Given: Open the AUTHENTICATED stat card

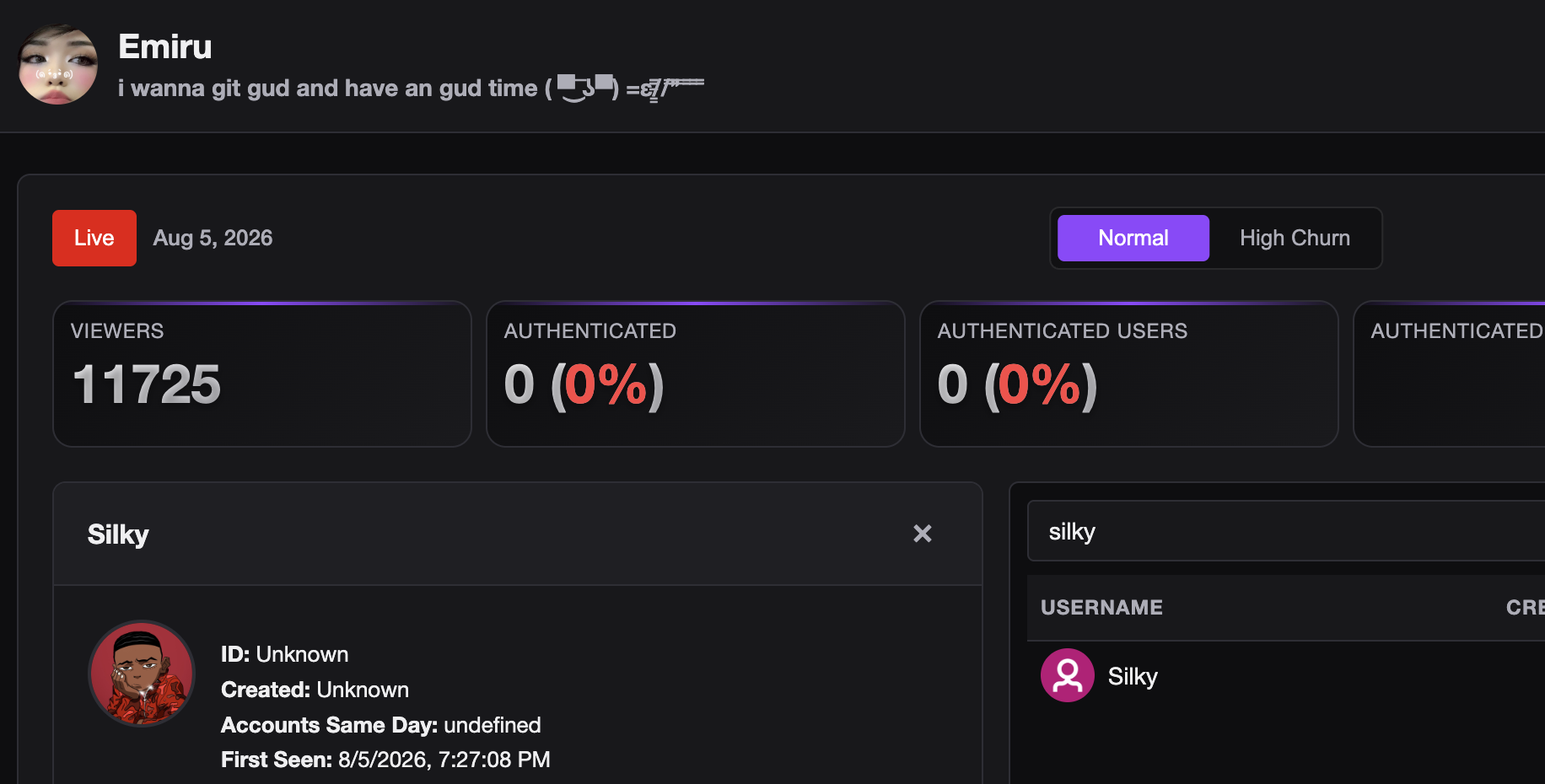Looking at the screenshot, I should click(x=696, y=374).
